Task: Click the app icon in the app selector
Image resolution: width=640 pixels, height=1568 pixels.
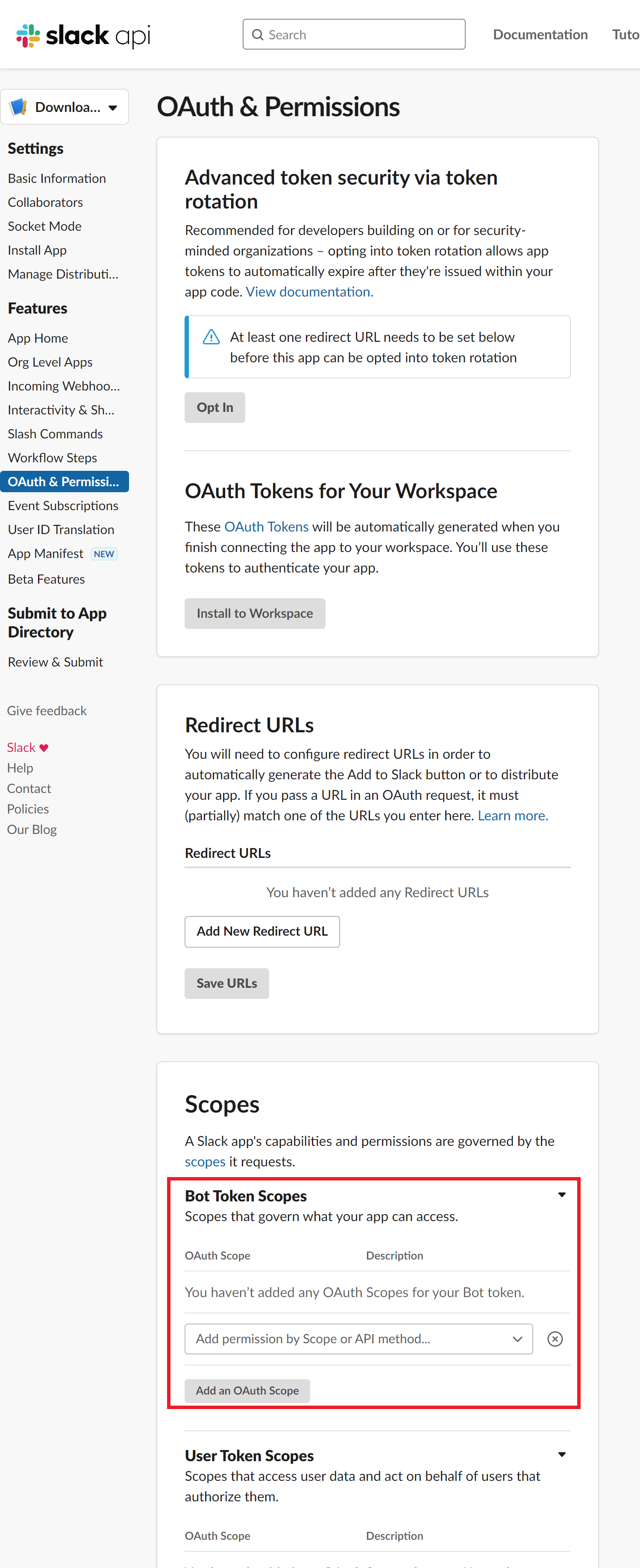Action: [19, 107]
